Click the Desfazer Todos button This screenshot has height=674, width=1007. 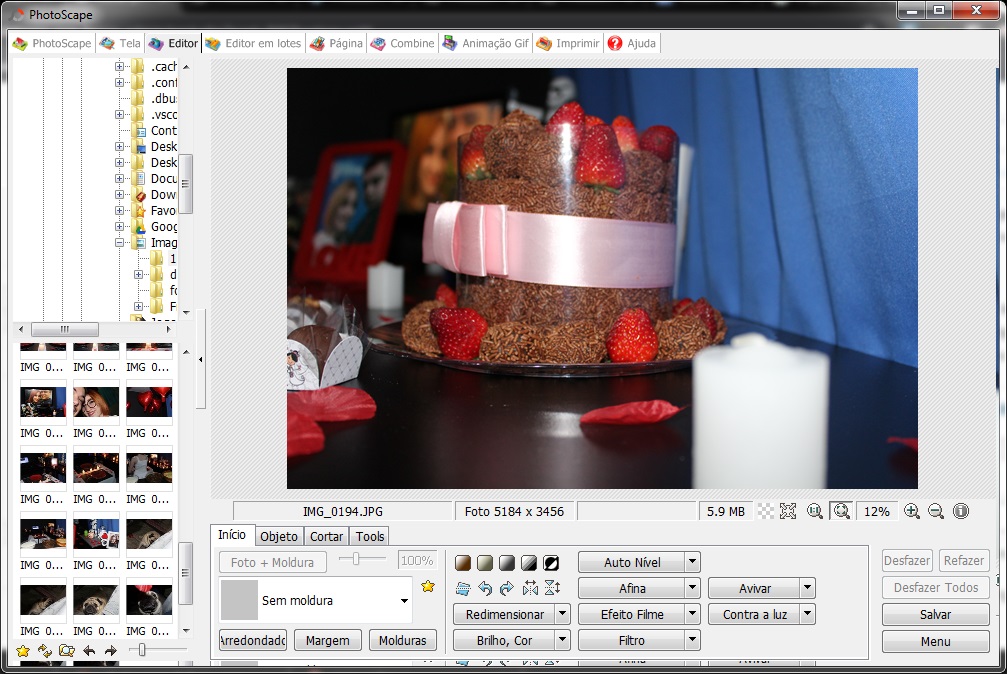coord(934,587)
